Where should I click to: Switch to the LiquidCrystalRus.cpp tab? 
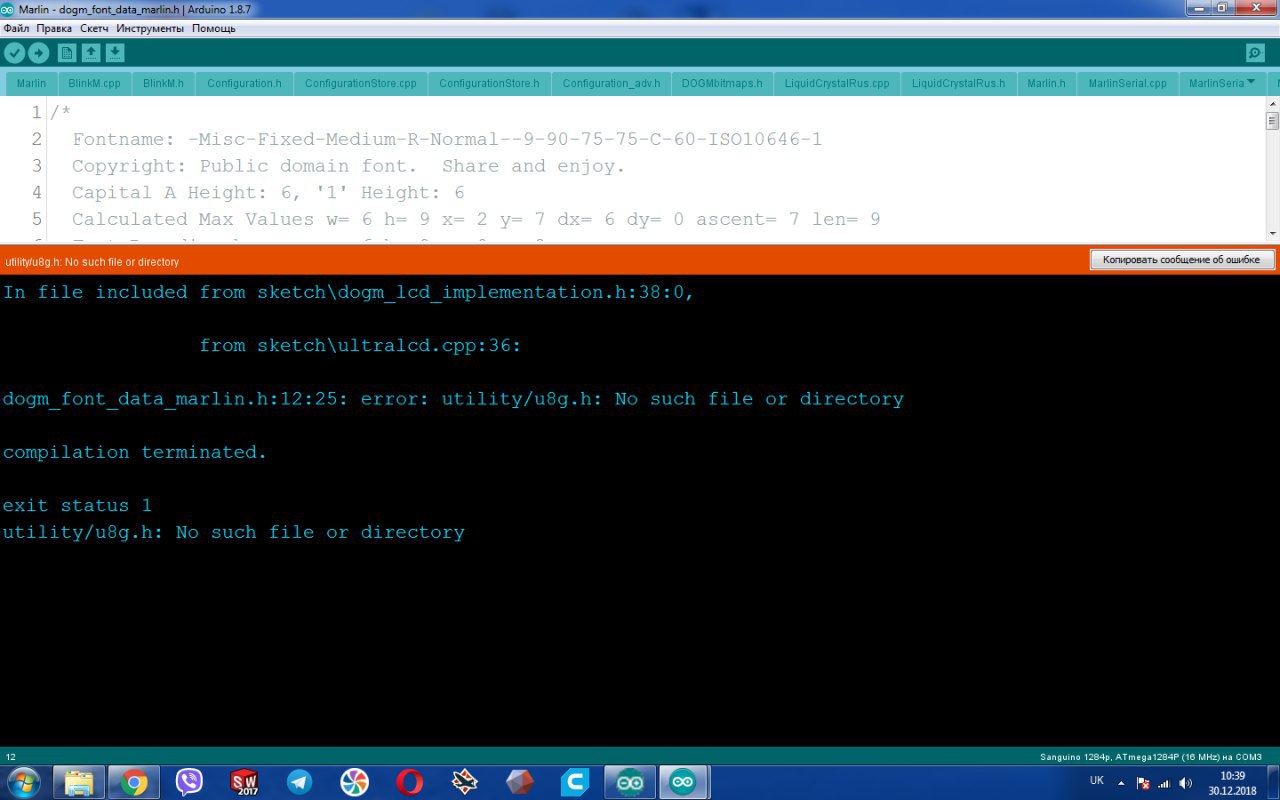[837, 83]
